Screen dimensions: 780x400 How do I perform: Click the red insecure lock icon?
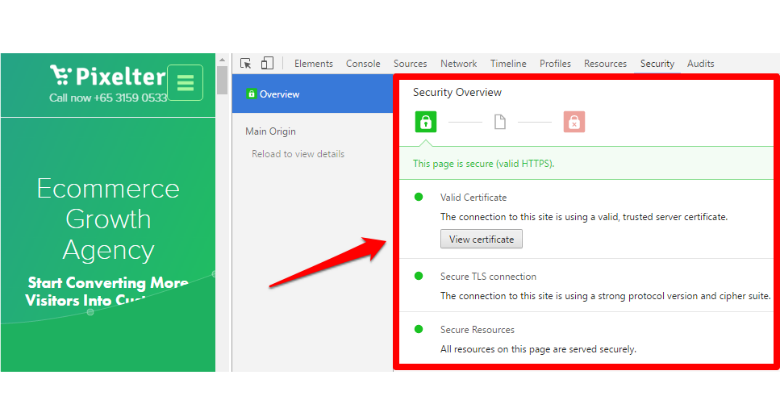(x=574, y=122)
